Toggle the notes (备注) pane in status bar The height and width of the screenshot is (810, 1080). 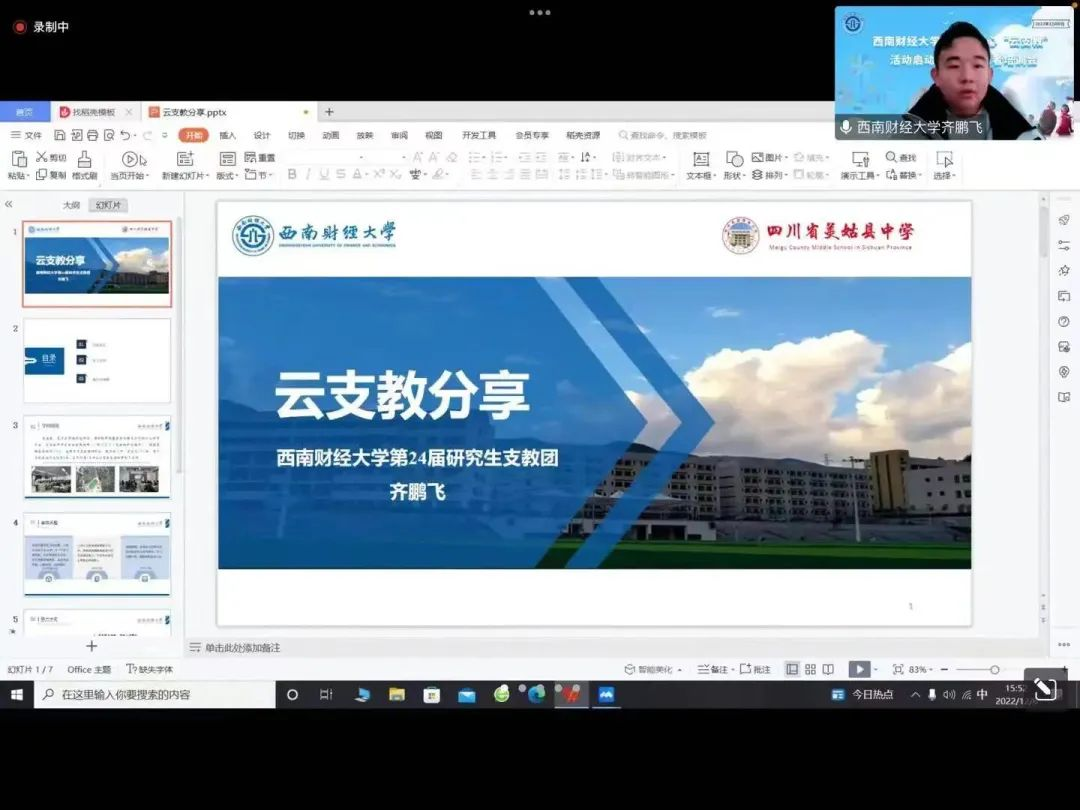[714, 669]
